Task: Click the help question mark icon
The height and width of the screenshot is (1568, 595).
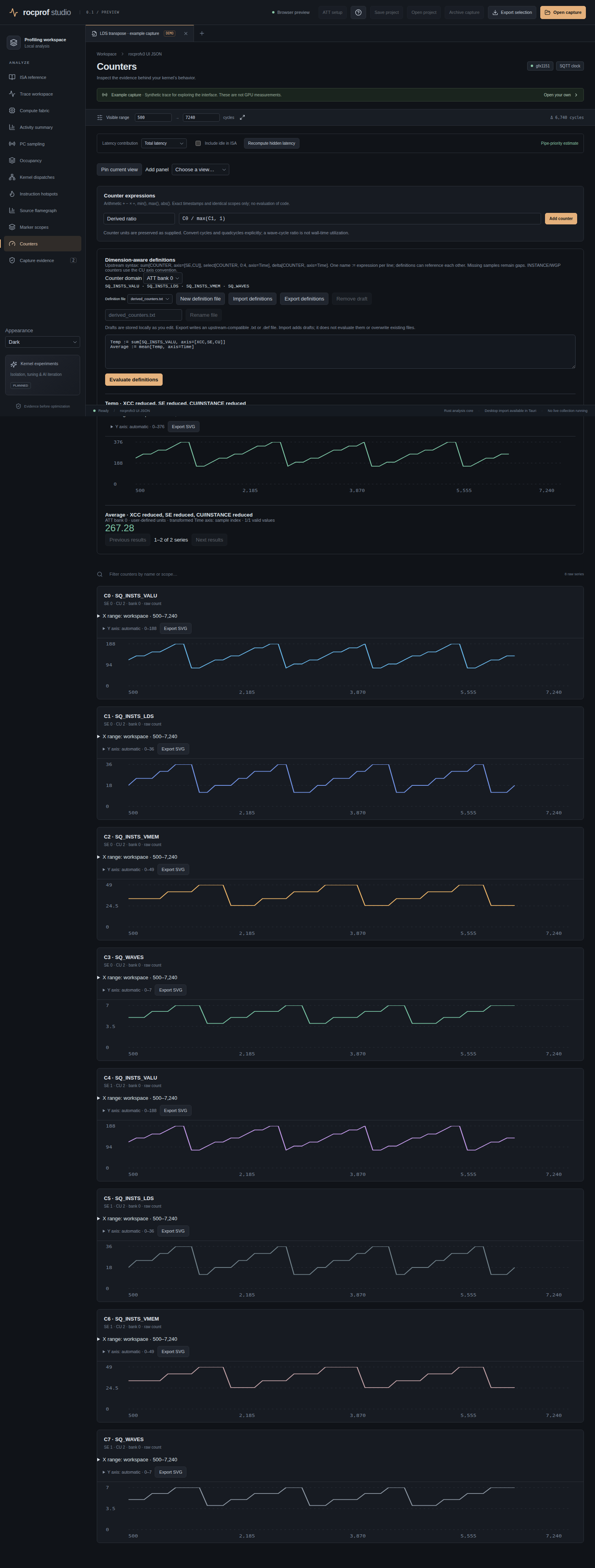Action: click(358, 12)
